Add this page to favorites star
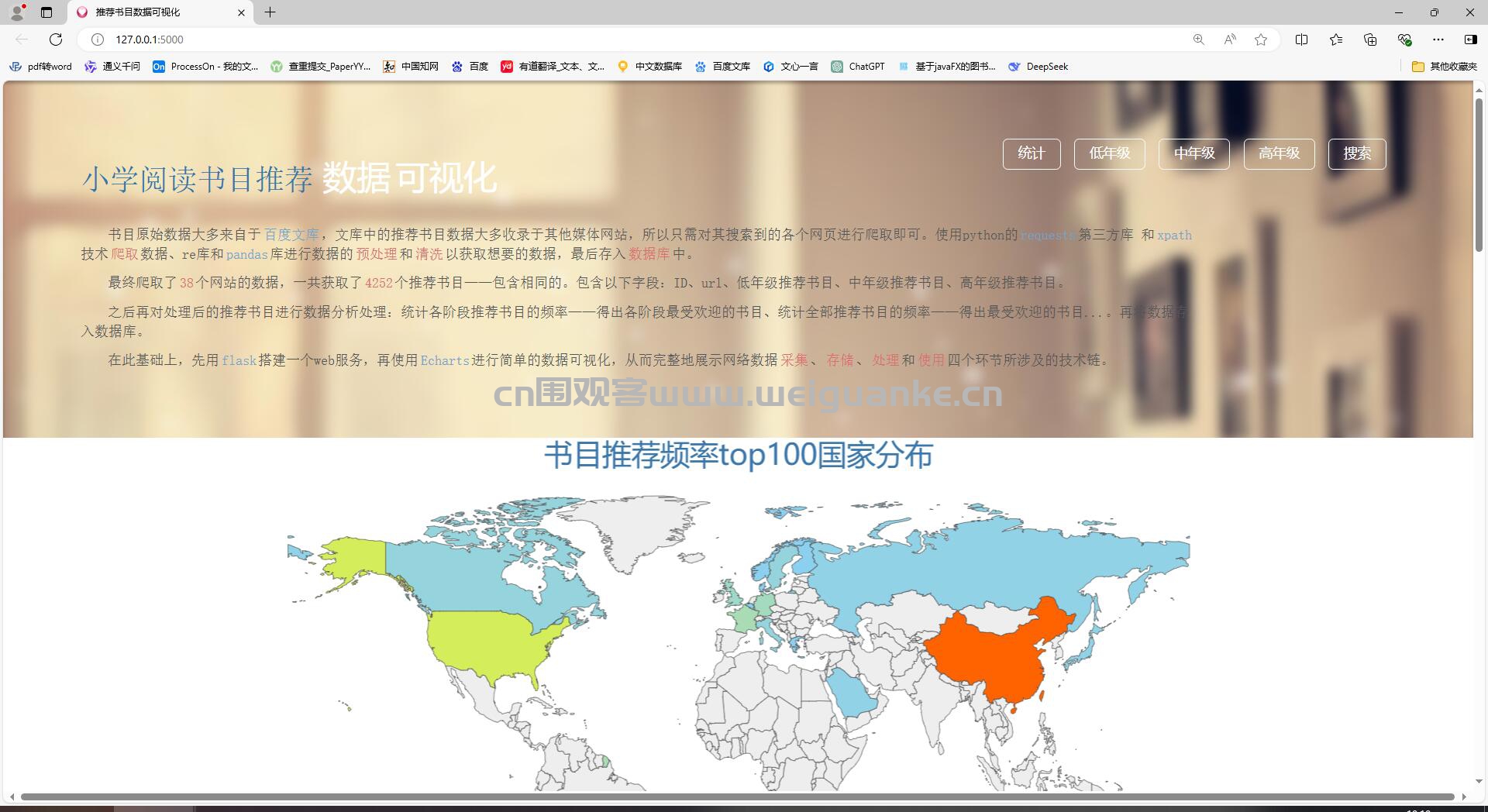 [1261, 40]
